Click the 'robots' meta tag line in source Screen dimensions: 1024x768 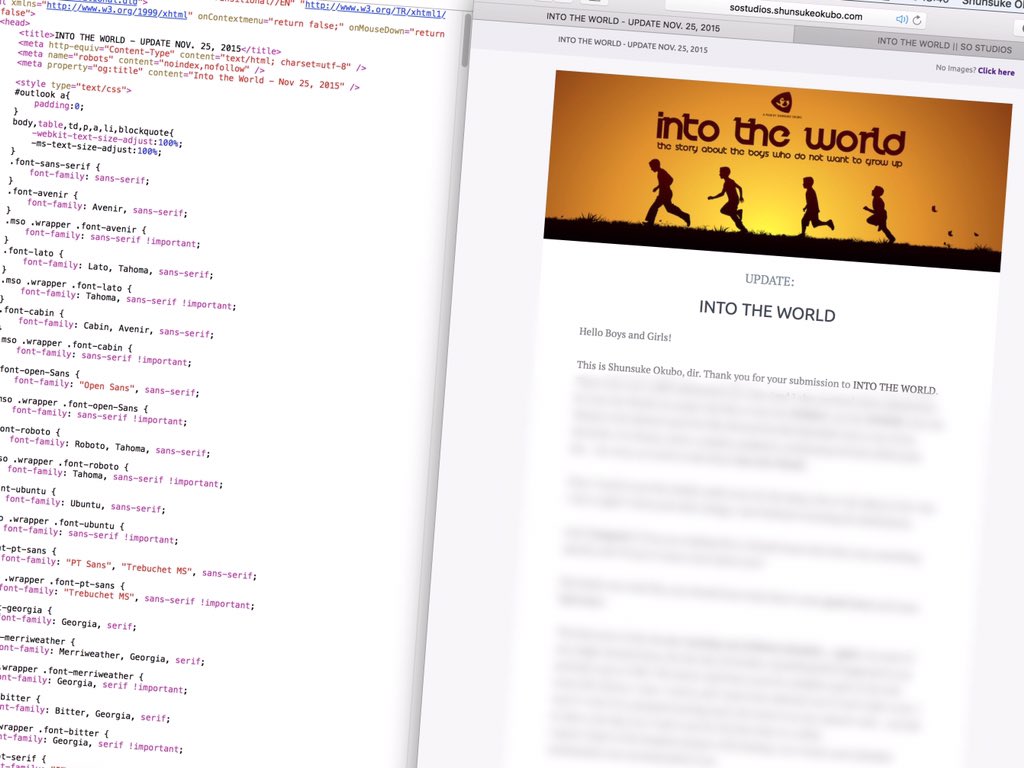click(x=141, y=62)
